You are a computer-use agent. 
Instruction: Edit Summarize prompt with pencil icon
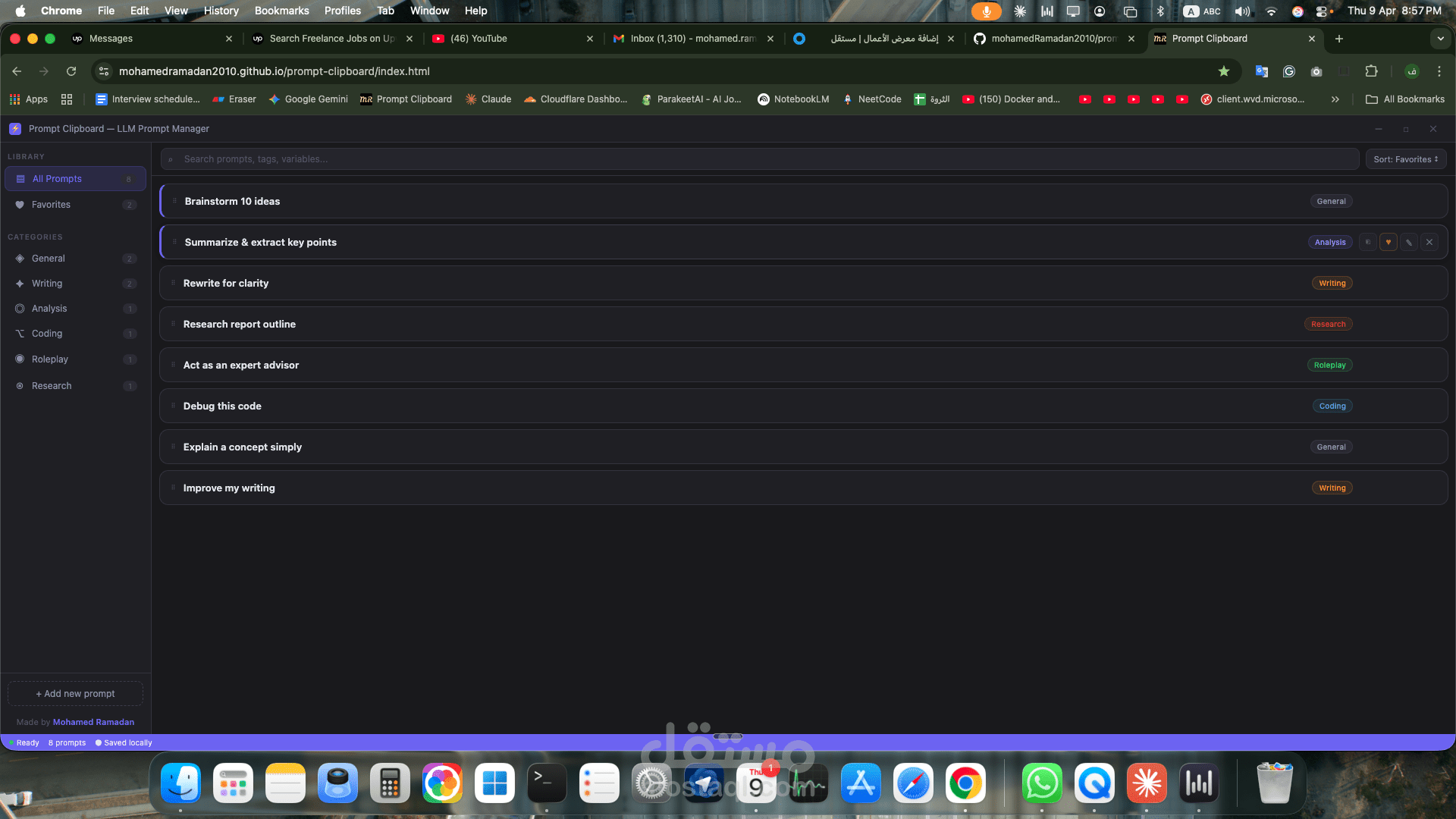pos(1408,243)
